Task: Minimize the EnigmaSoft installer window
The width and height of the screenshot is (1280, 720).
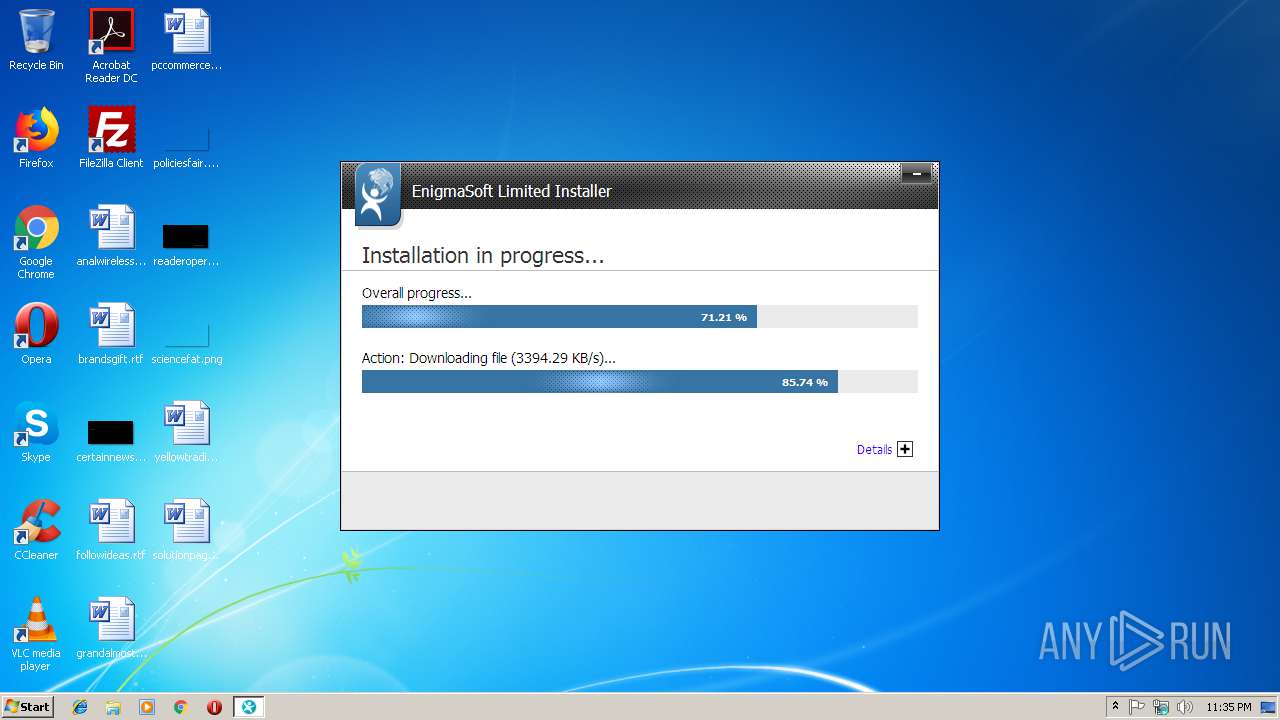Action: [916, 174]
